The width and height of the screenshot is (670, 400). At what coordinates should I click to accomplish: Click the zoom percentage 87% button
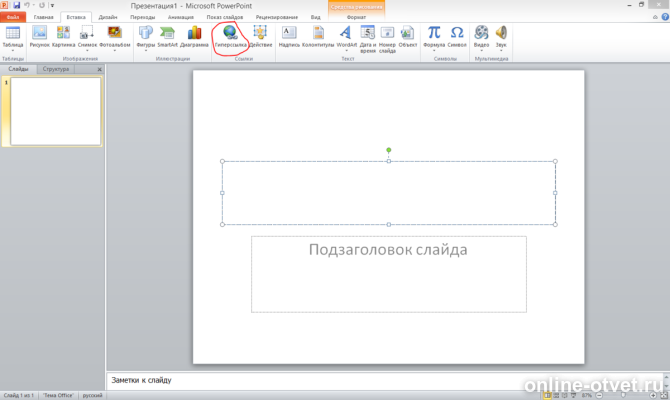coord(587,395)
